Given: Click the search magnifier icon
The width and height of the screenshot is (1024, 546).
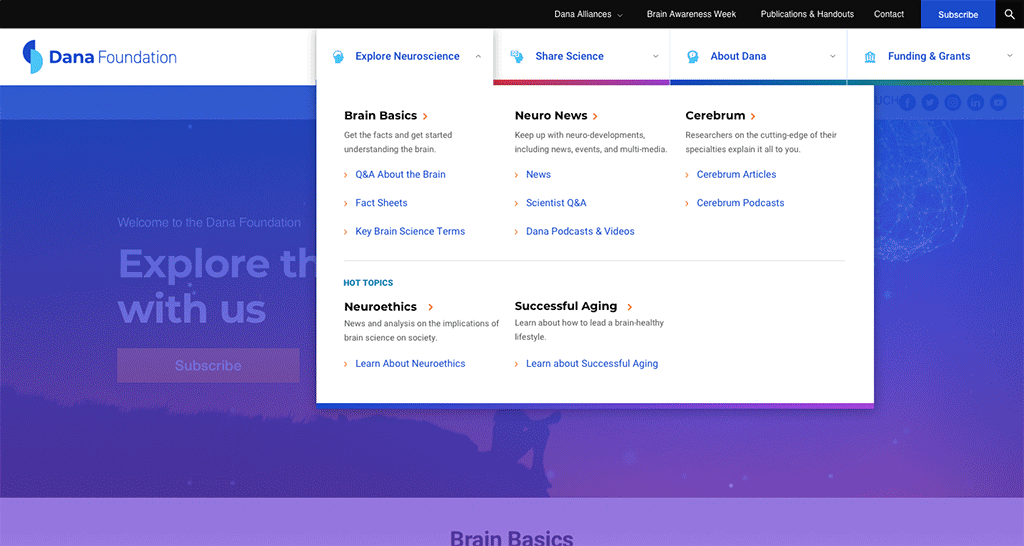Looking at the screenshot, I should [1010, 14].
